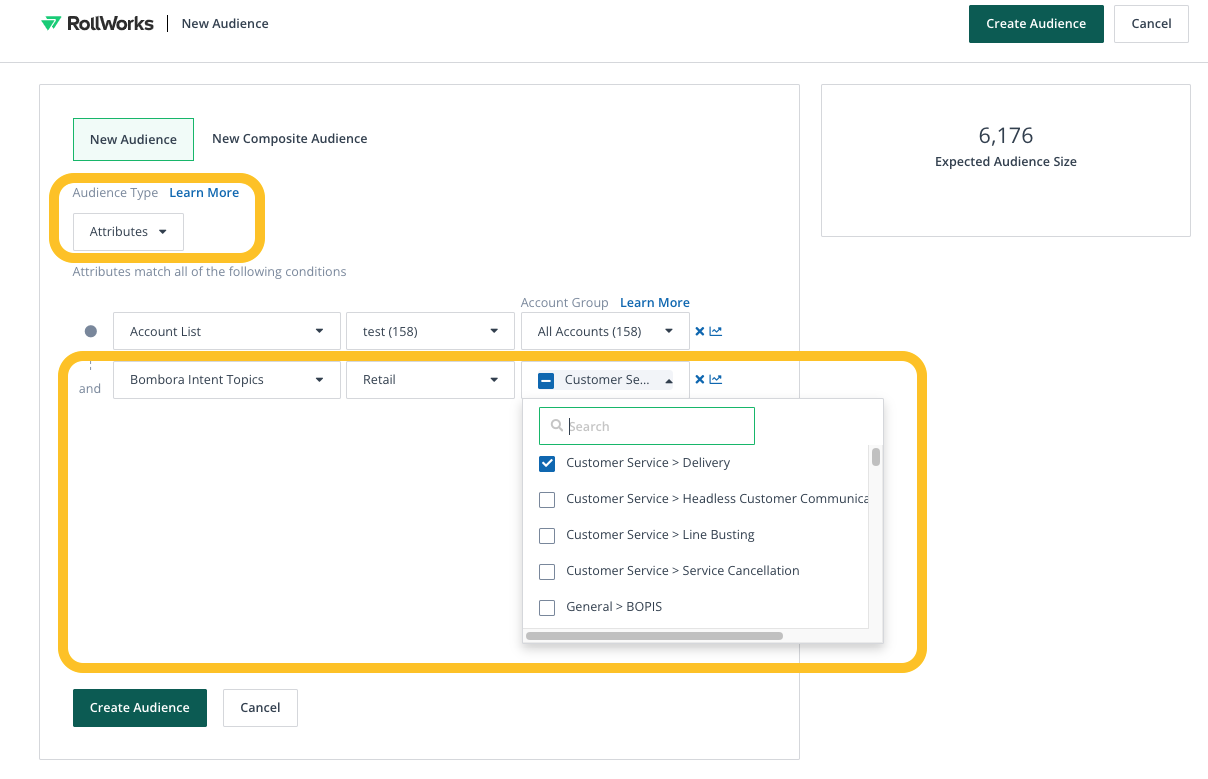Open the Retail category dropdown
Screen dimensions: 1208x779
click(431, 379)
